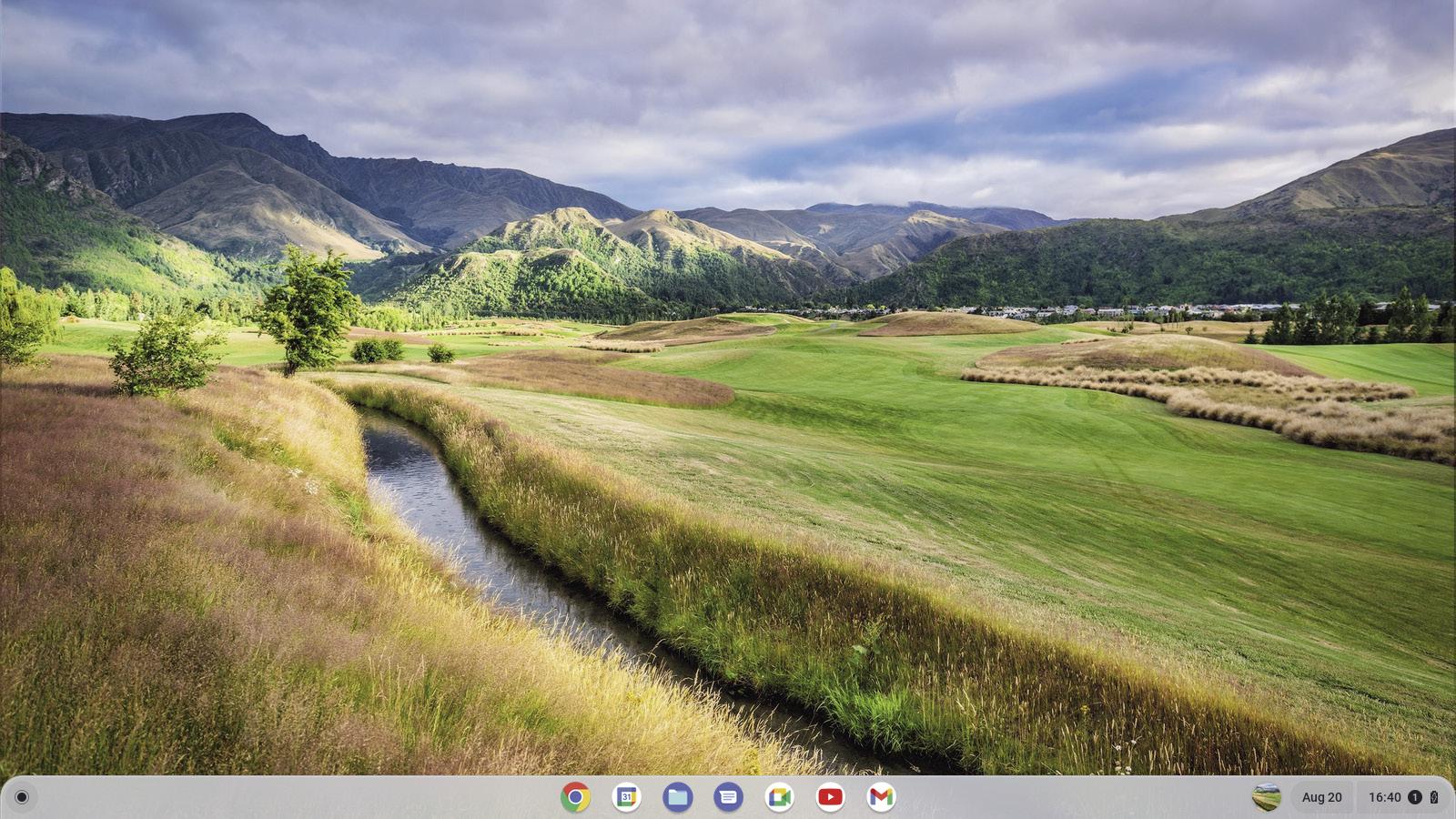Click the battery indicator in the status tray
This screenshot has height=819, width=1456.
(1434, 797)
